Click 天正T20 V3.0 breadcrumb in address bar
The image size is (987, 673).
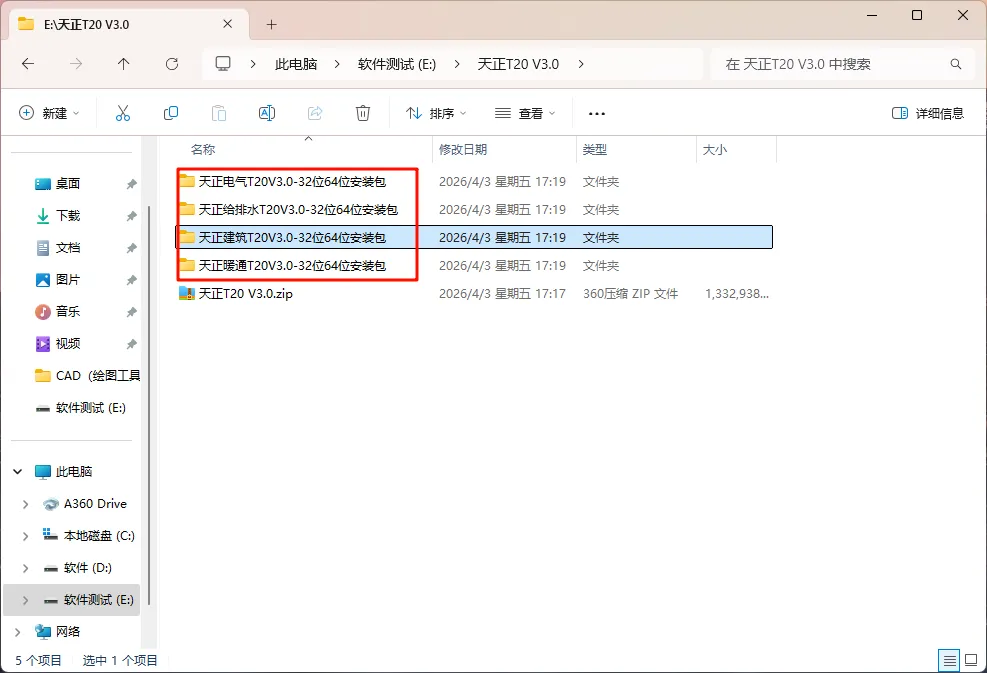coord(518,64)
